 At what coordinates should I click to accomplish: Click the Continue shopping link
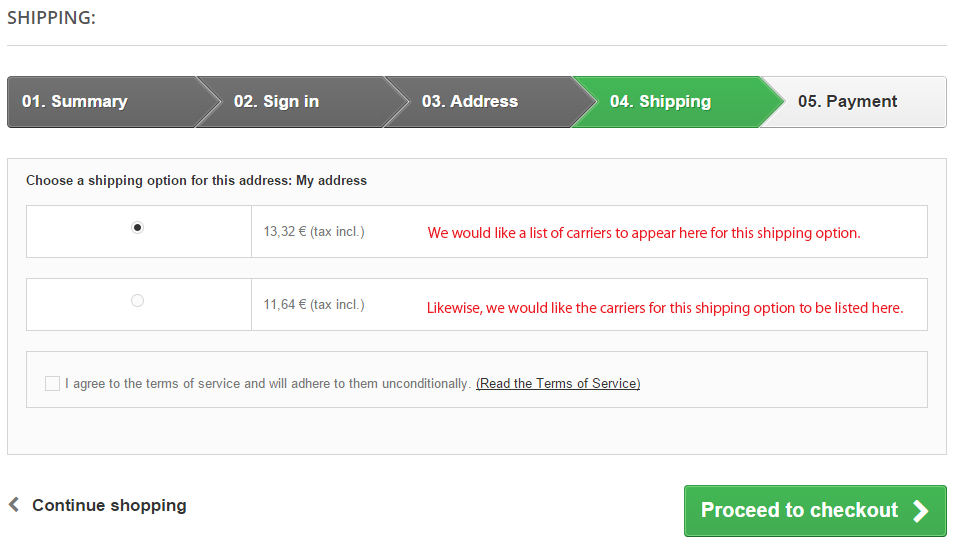(109, 505)
